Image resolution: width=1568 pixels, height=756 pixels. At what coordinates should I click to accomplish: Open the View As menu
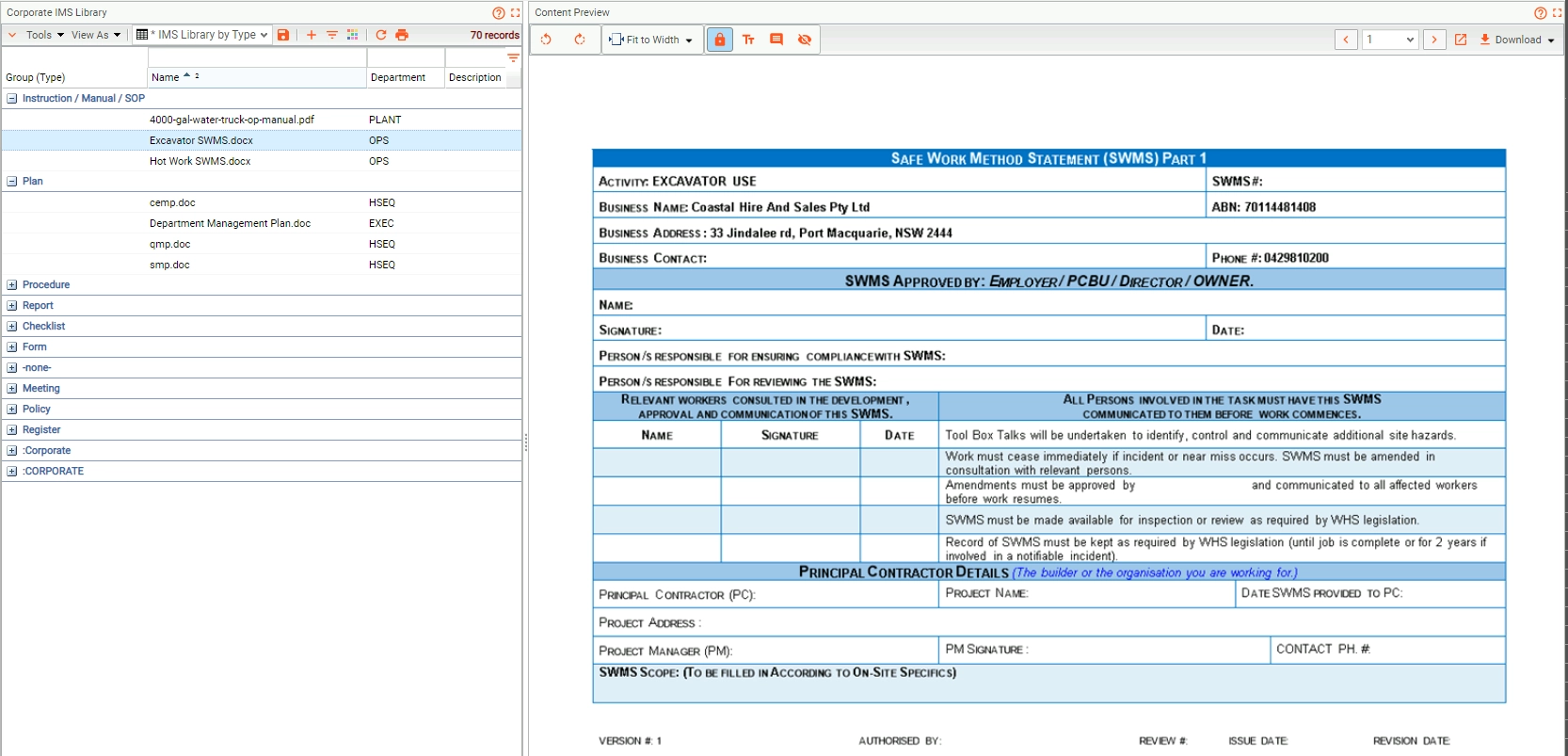(x=96, y=35)
